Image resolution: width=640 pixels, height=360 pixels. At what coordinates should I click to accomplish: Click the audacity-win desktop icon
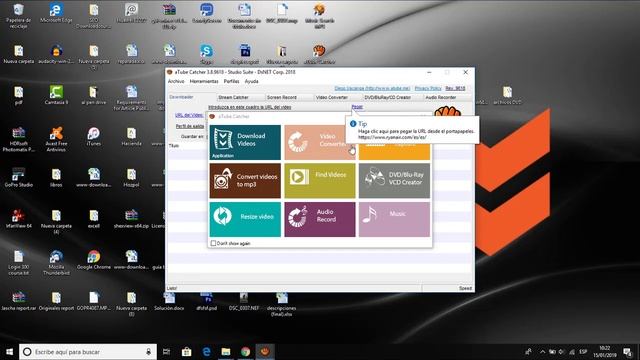(56, 54)
